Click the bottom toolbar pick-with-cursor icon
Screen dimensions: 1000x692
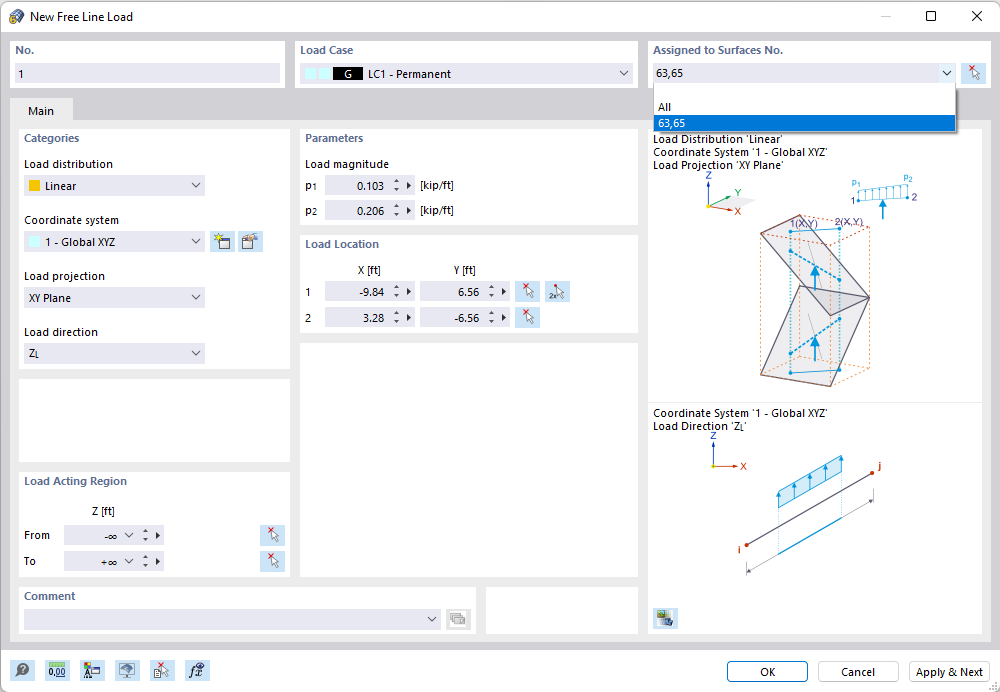(162, 671)
